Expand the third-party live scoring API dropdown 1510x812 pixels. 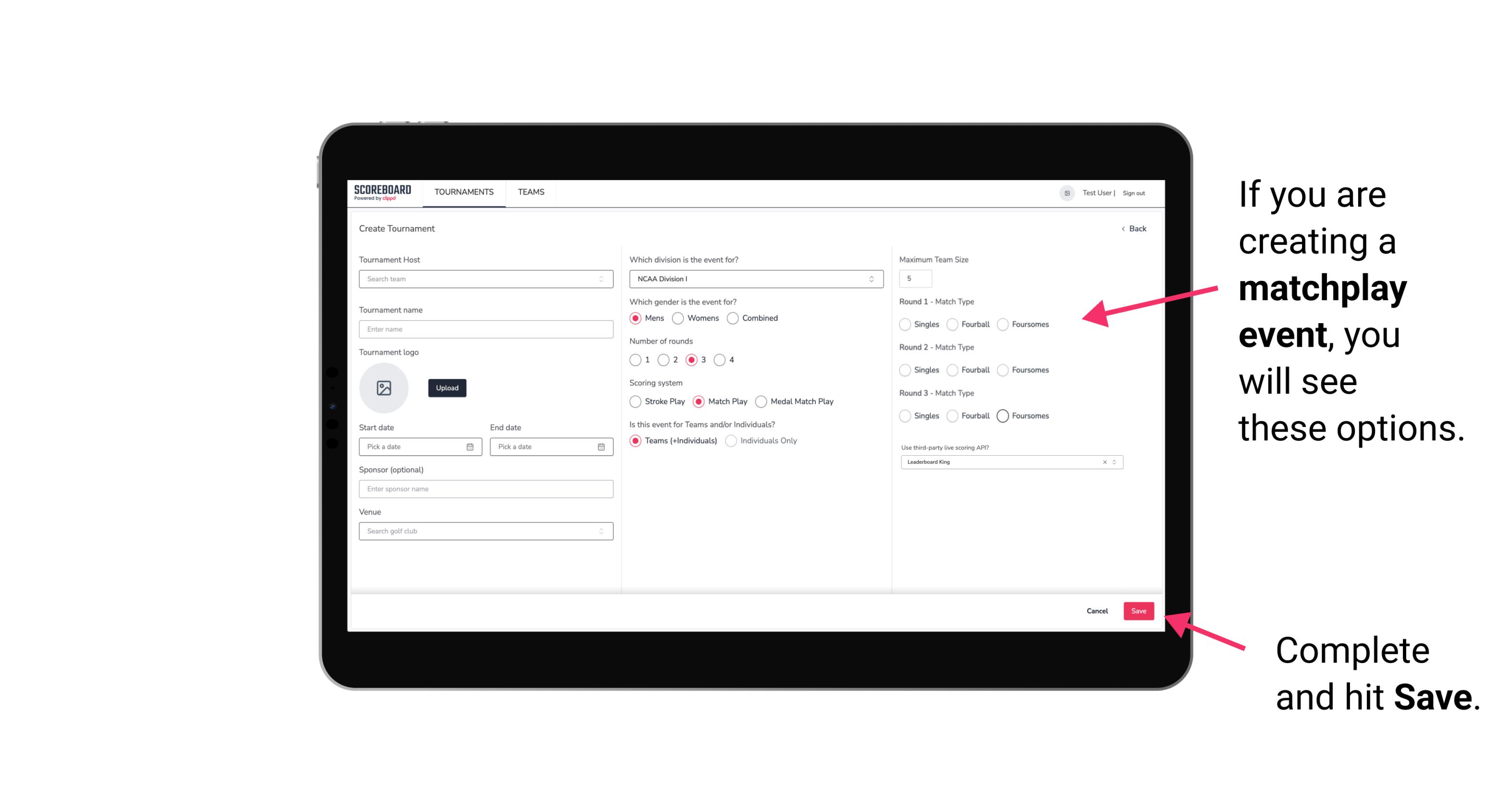coord(1113,462)
